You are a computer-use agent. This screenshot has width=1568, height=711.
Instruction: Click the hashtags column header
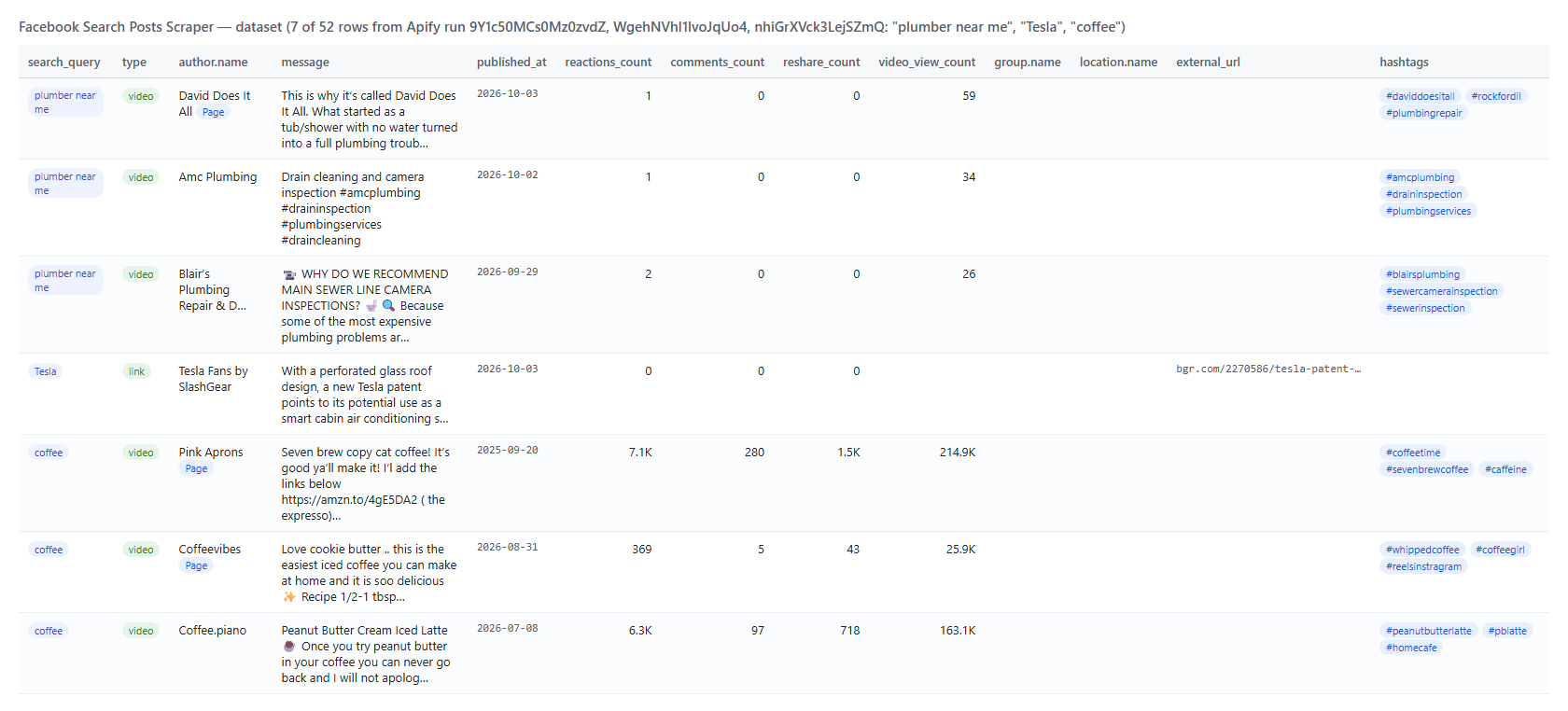click(x=1404, y=63)
